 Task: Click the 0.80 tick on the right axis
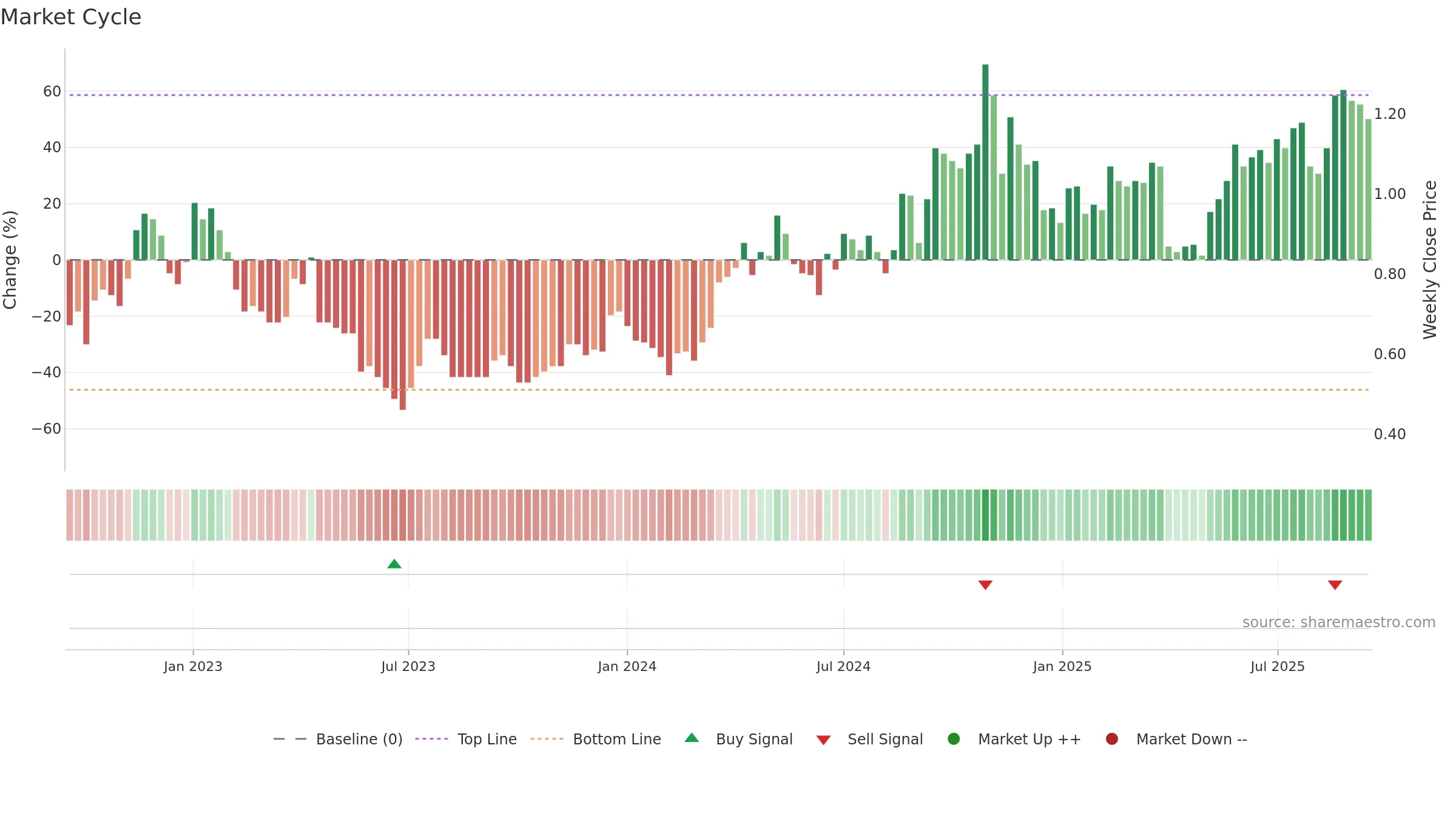tap(1390, 274)
